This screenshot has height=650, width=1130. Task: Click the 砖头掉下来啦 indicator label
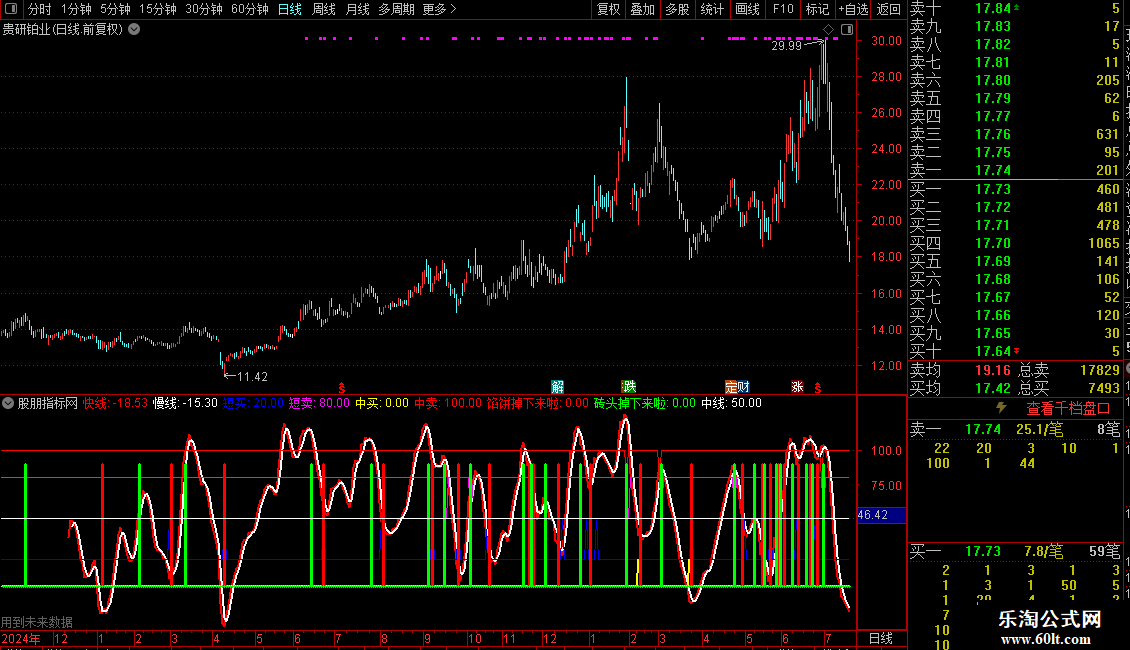coord(645,403)
